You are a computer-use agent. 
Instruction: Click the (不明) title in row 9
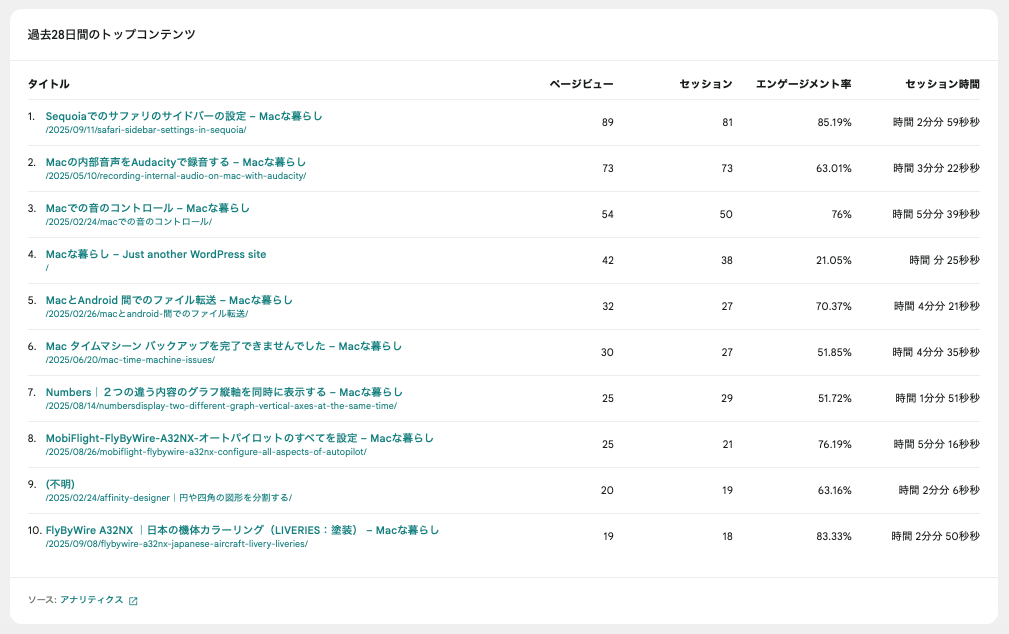[x=60, y=484]
